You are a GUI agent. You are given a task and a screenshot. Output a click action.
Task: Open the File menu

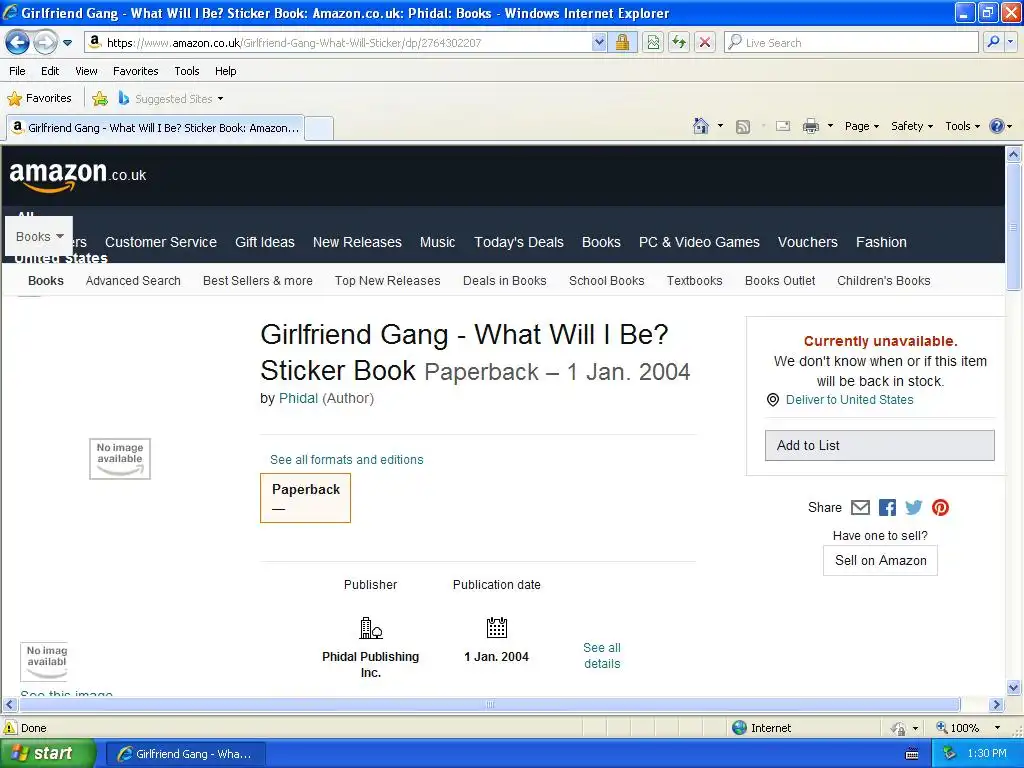(x=18, y=71)
